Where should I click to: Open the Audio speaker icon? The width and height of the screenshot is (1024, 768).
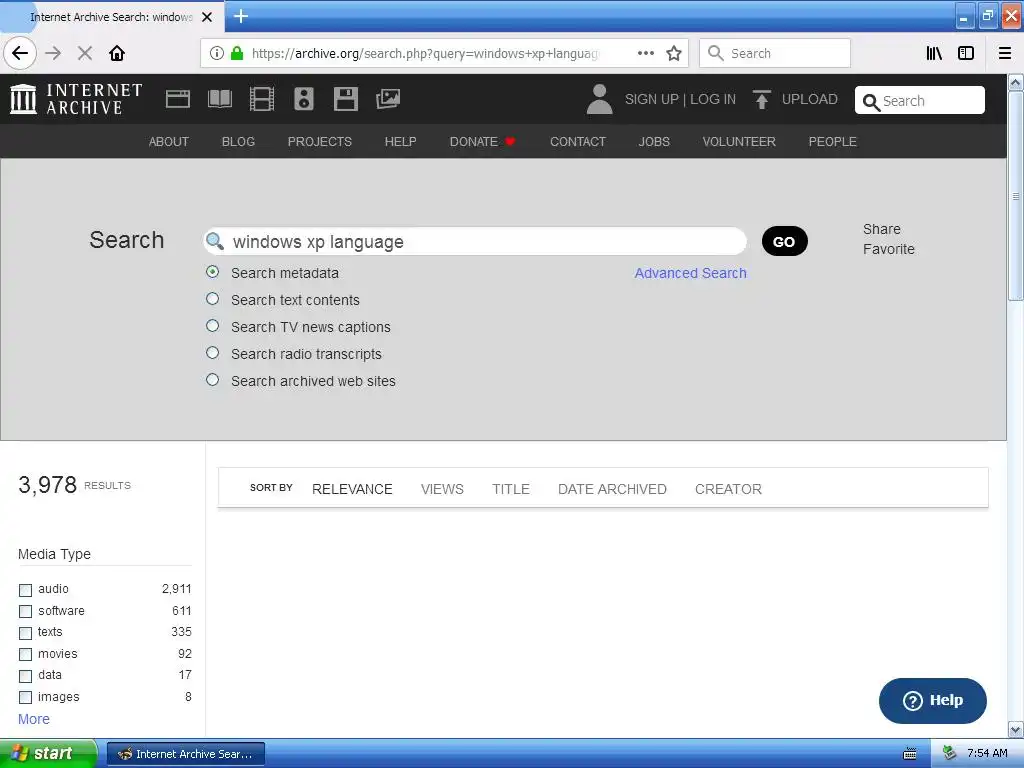point(304,99)
